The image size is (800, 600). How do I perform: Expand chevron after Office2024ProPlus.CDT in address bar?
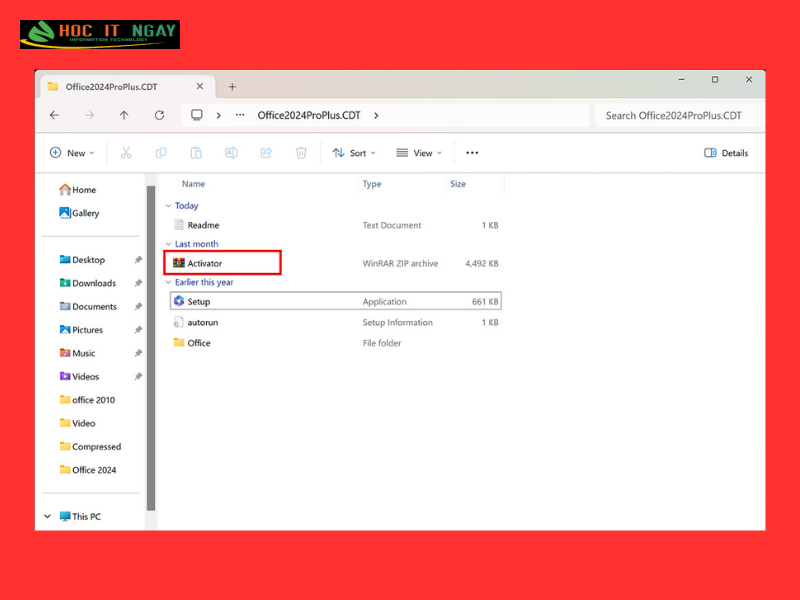(376, 115)
